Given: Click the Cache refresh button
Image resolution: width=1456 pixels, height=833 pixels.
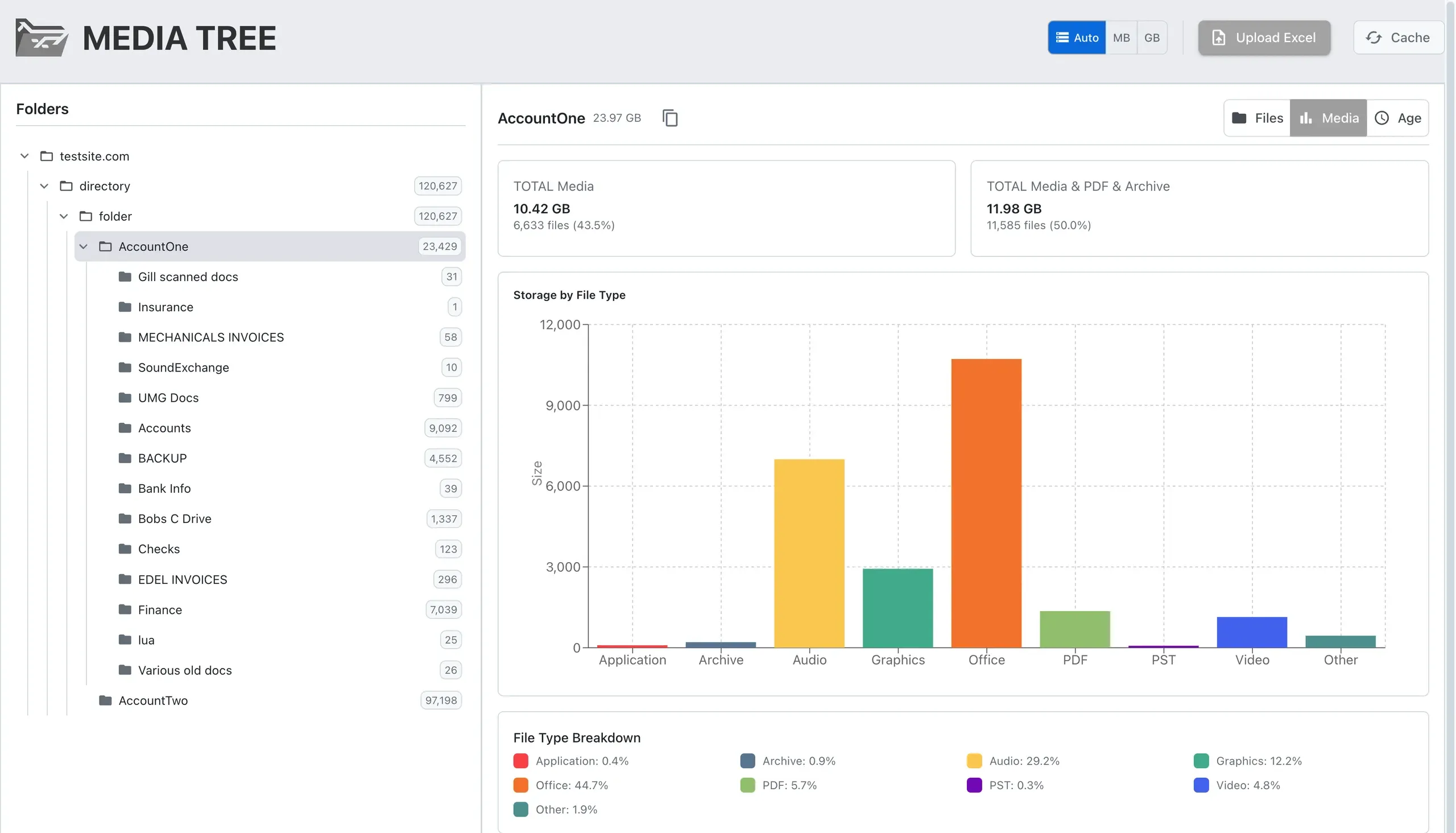Looking at the screenshot, I should click(x=1397, y=38).
